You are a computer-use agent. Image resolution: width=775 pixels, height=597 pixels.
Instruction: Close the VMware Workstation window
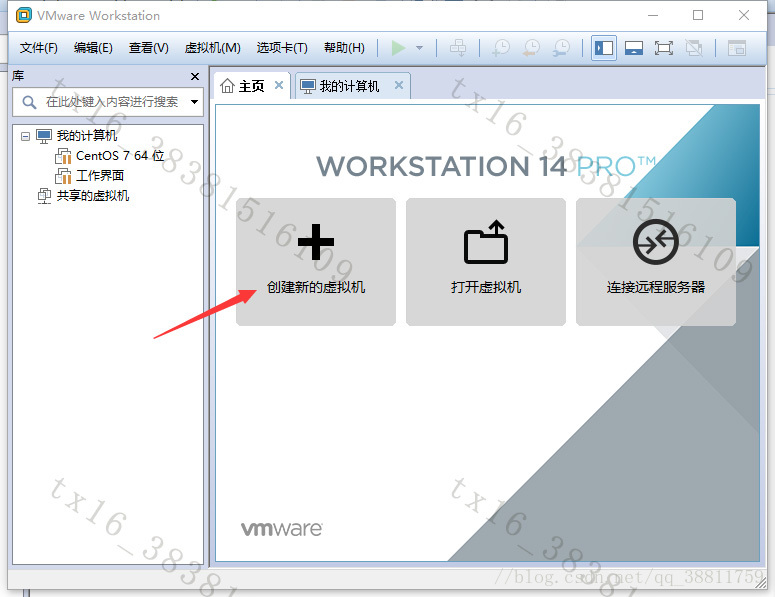(x=744, y=15)
